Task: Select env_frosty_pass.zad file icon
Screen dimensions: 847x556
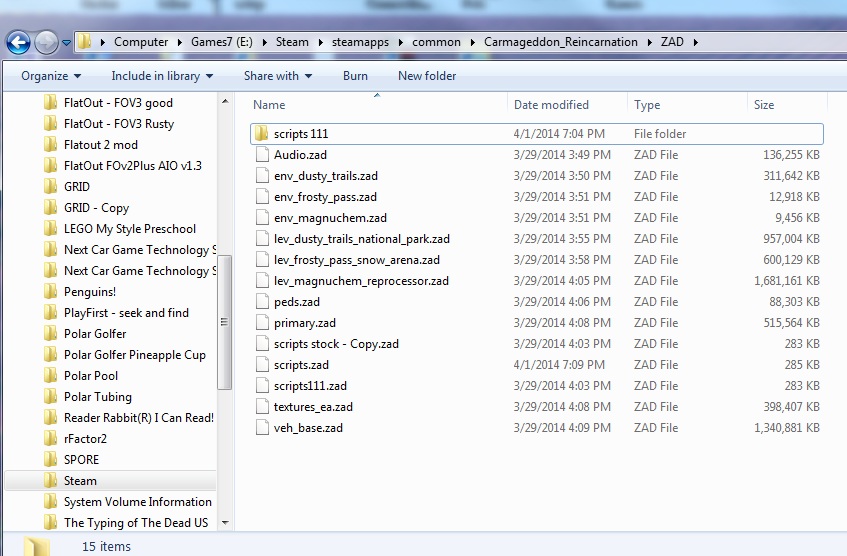Action: pyautogui.click(x=262, y=197)
